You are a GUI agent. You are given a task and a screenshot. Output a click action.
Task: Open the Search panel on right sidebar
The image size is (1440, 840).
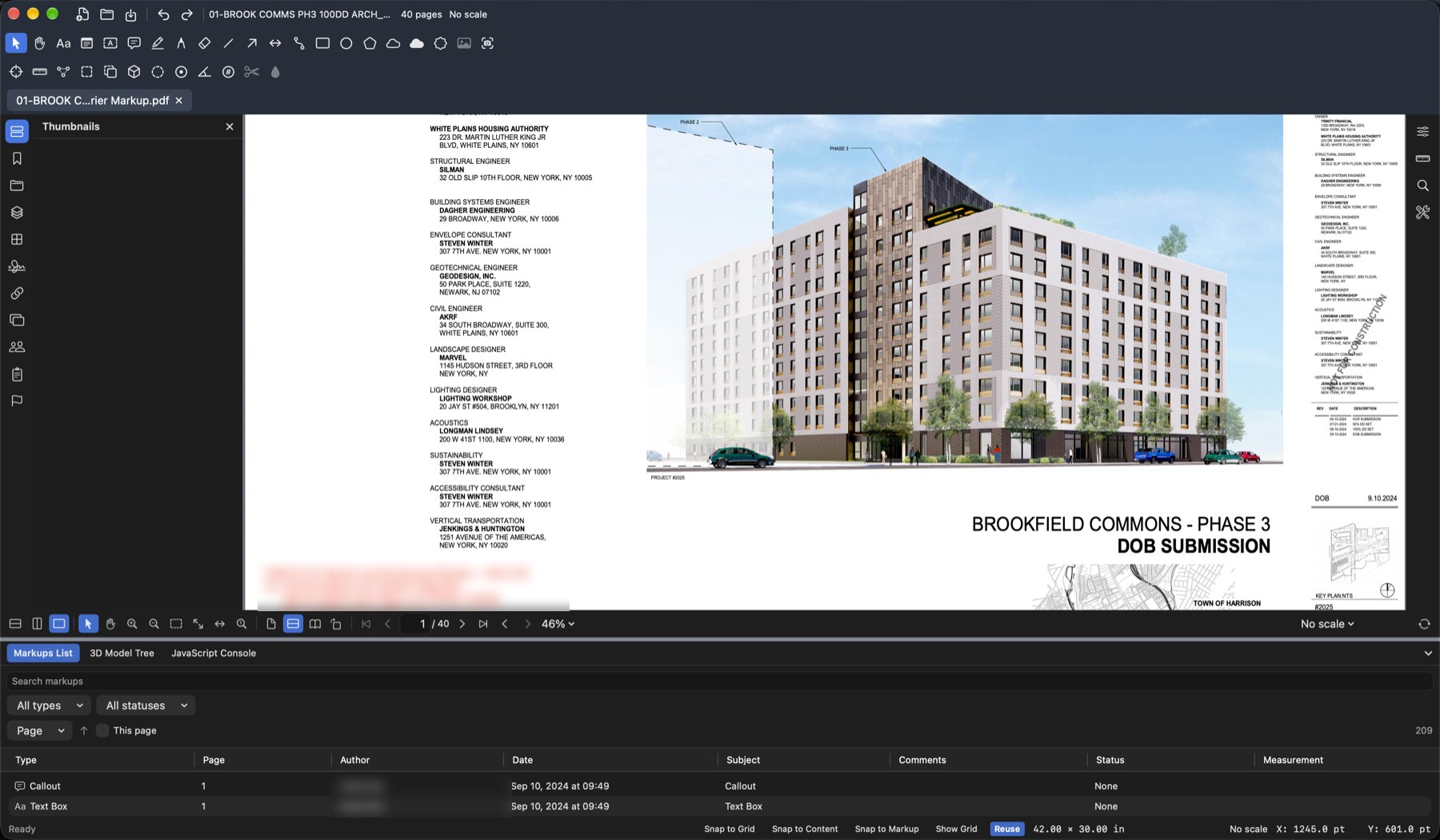(1422, 186)
